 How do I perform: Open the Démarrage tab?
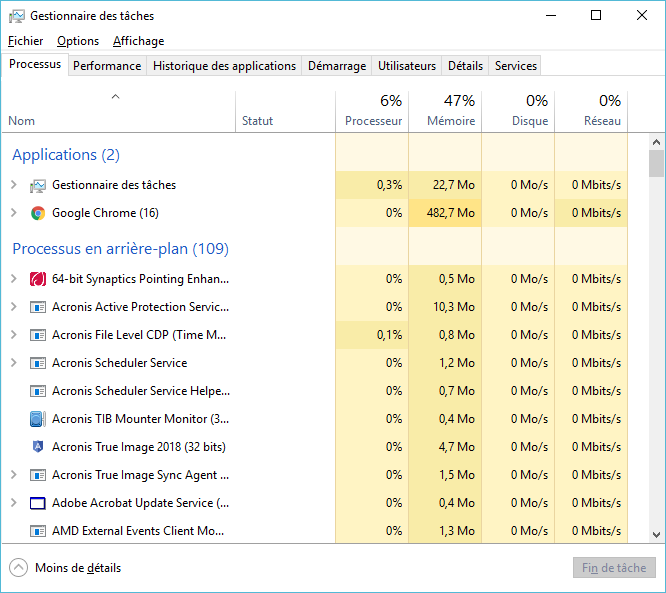tap(336, 66)
